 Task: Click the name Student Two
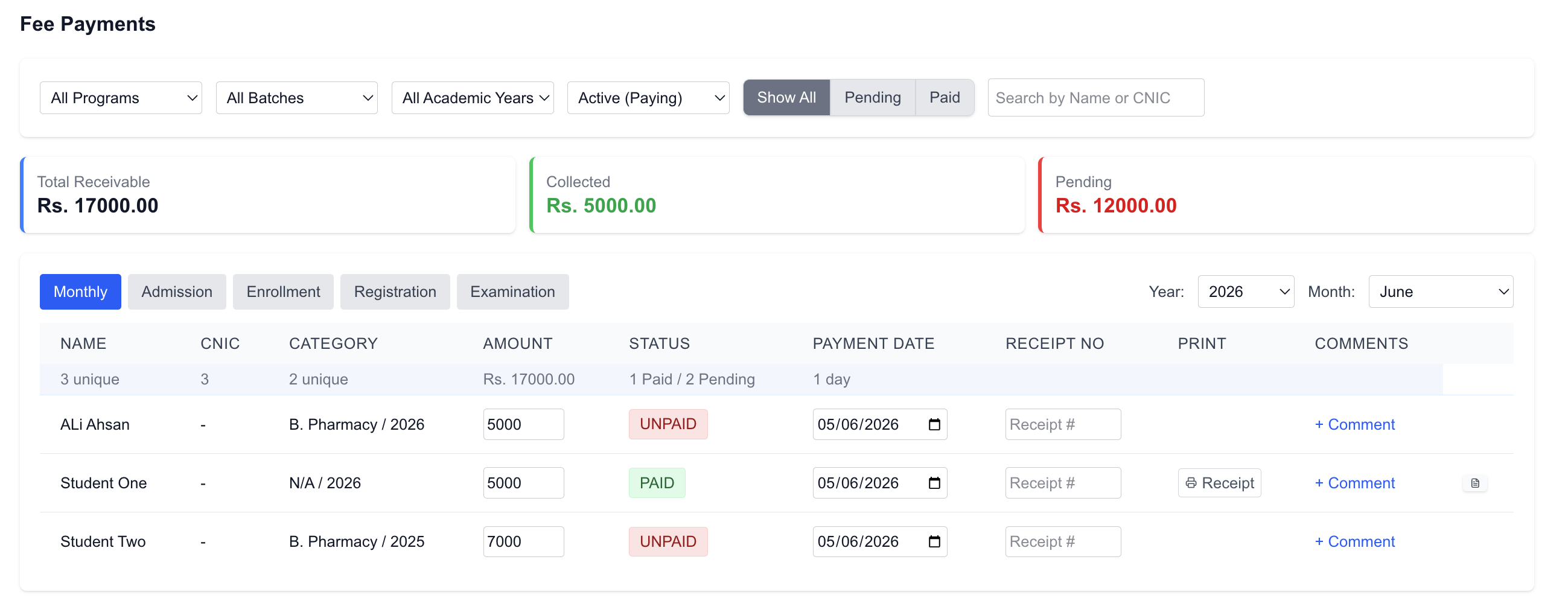[103, 541]
